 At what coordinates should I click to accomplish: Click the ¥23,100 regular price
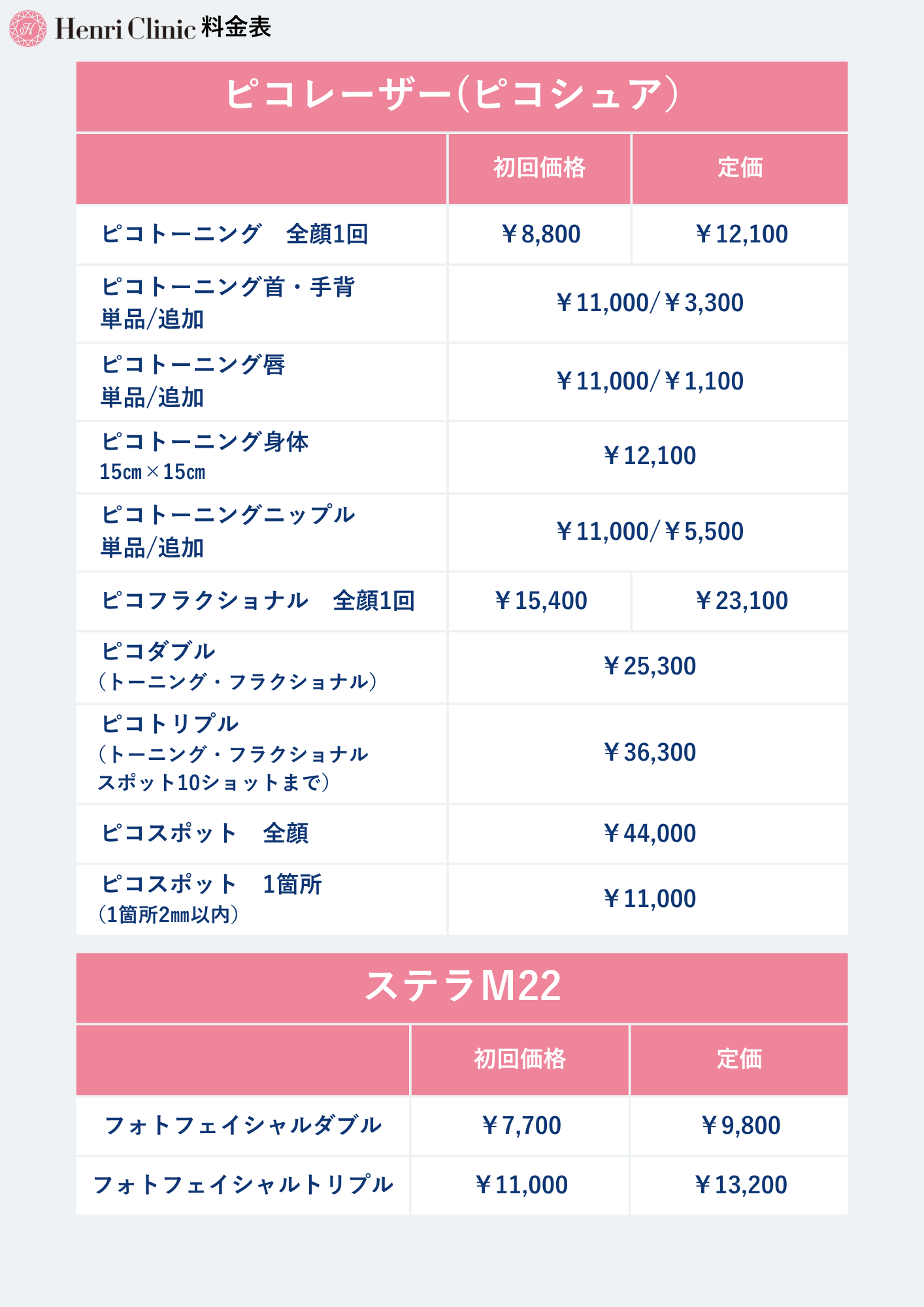pos(740,601)
